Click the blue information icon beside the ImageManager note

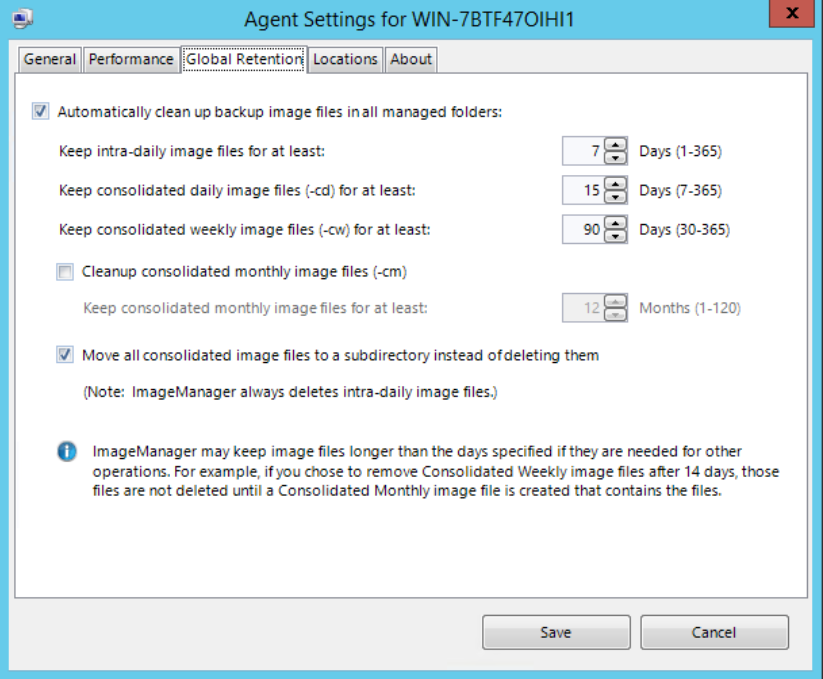(x=67, y=451)
